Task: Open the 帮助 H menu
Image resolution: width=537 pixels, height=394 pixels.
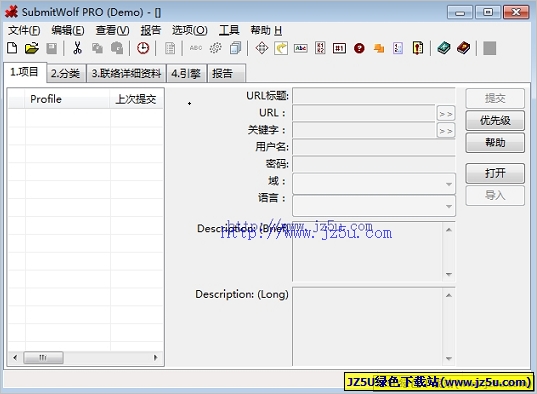Action: [x=266, y=30]
